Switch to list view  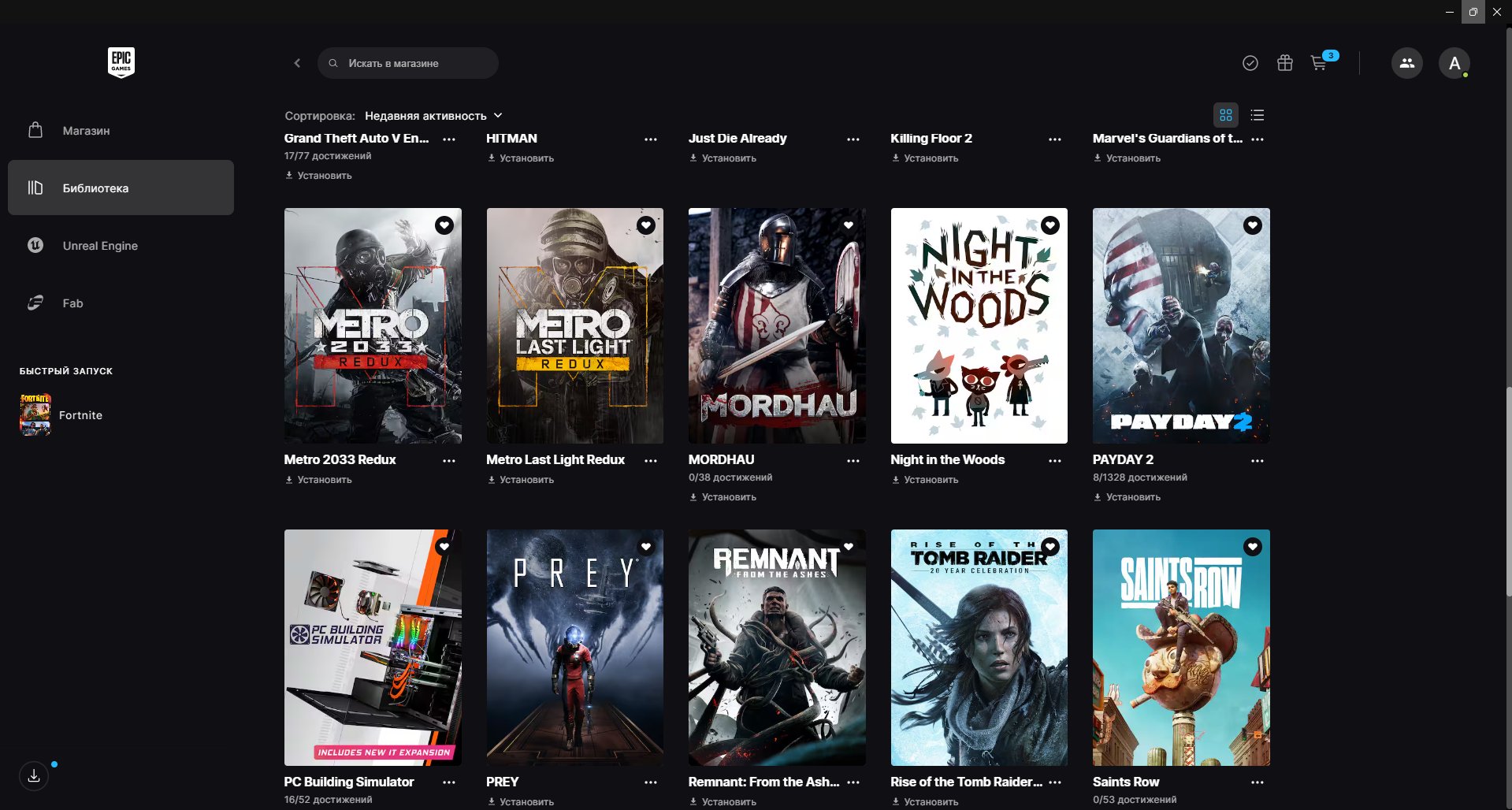[1257, 115]
